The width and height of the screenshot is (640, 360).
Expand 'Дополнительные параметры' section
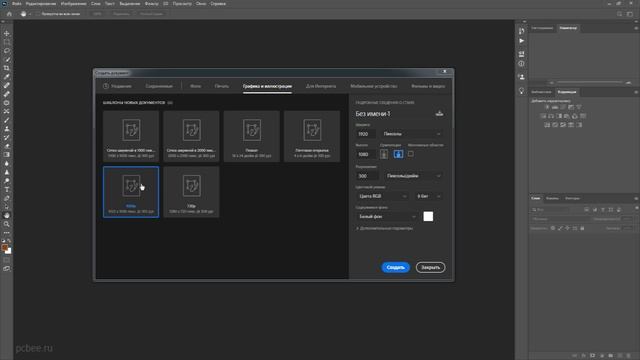point(384,228)
